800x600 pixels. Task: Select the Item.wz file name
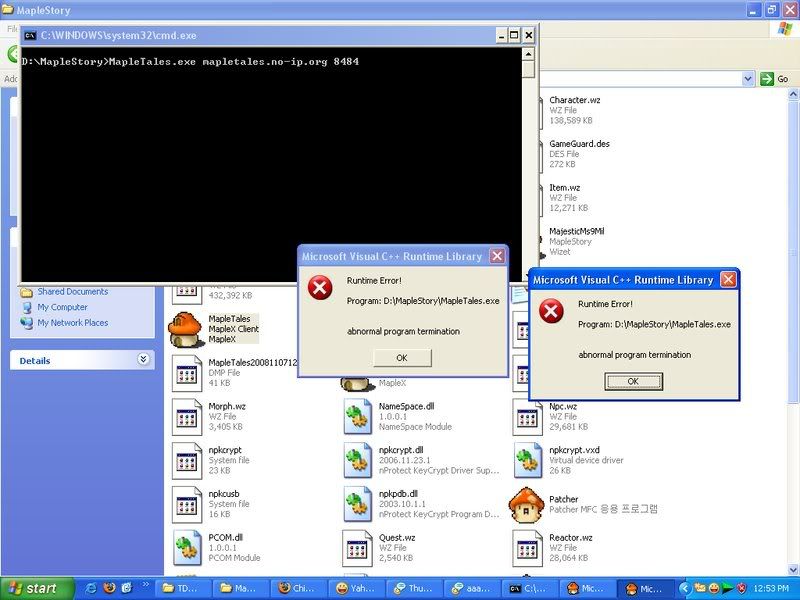565,188
